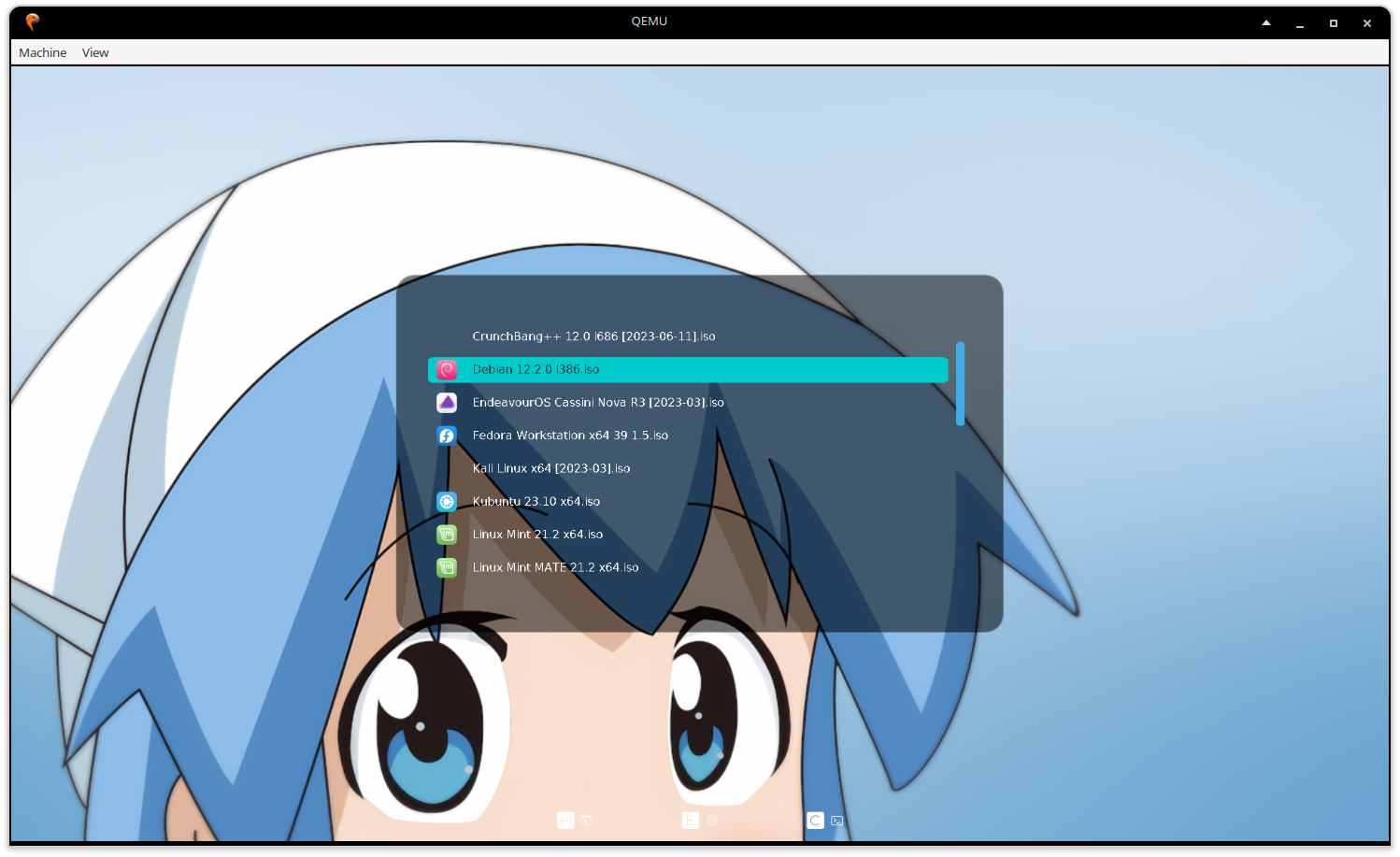Click the QEMU logo in title bar
This screenshot has width=1400, height=857.
coord(33,21)
